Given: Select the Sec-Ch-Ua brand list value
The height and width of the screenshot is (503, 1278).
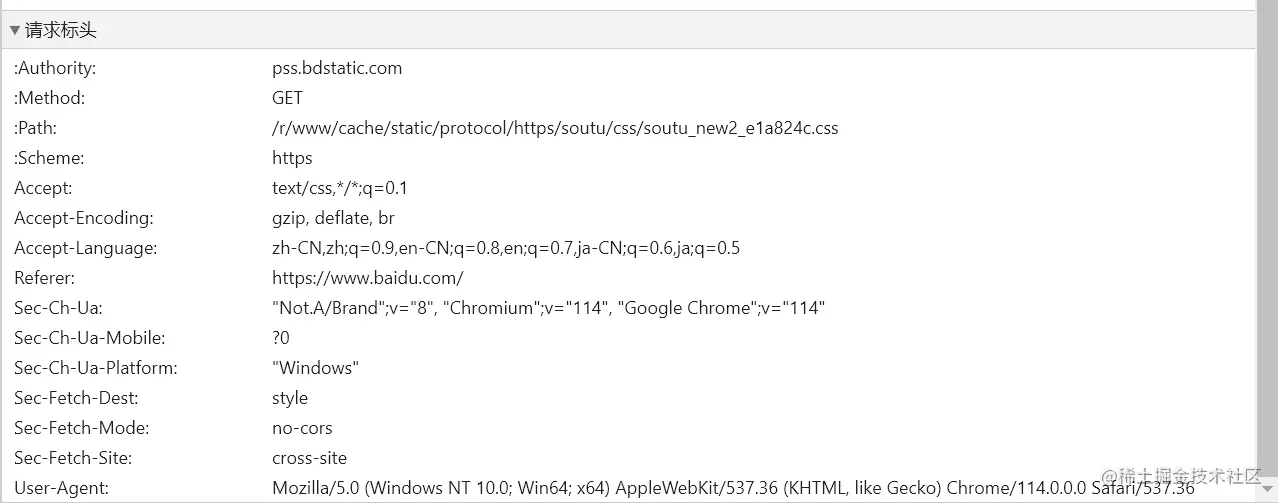Looking at the screenshot, I should 548,308.
